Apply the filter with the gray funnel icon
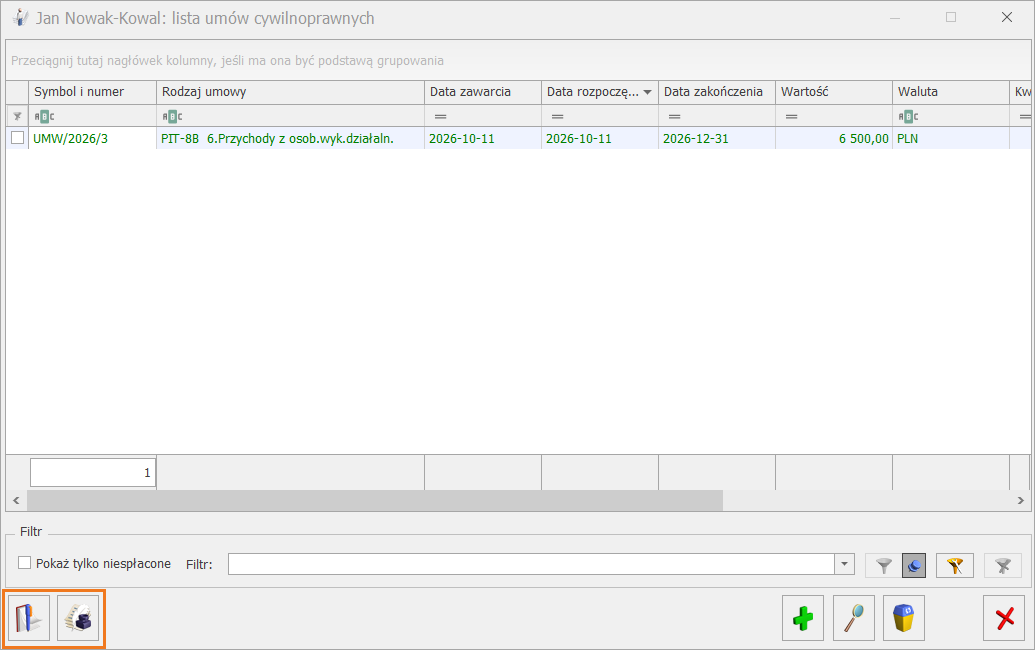The height and width of the screenshot is (650, 1035). (x=884, y=566)
